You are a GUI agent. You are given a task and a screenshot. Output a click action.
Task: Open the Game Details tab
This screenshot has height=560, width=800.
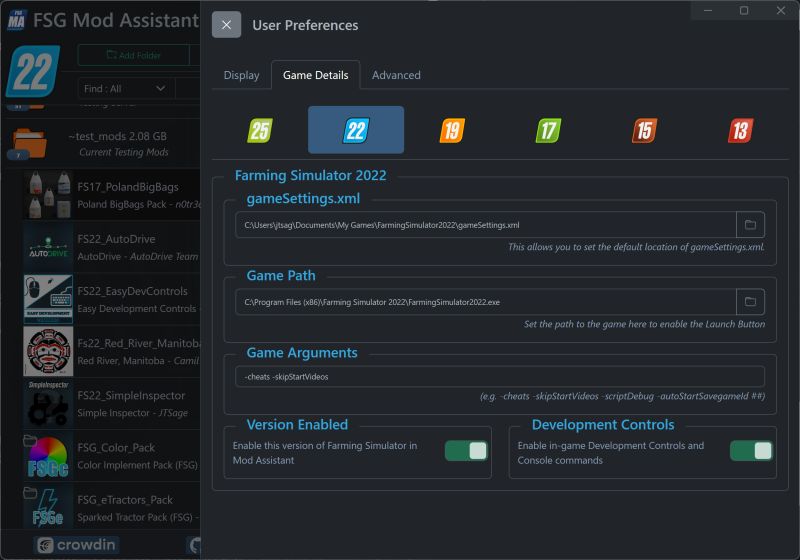point(315,75)
